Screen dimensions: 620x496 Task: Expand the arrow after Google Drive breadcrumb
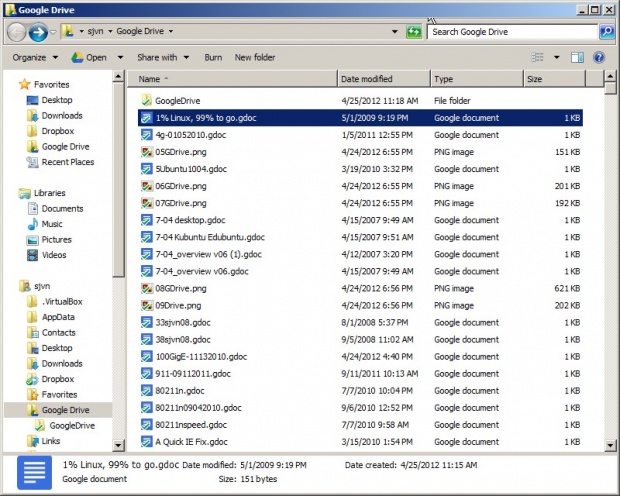[x=171, y=31]
